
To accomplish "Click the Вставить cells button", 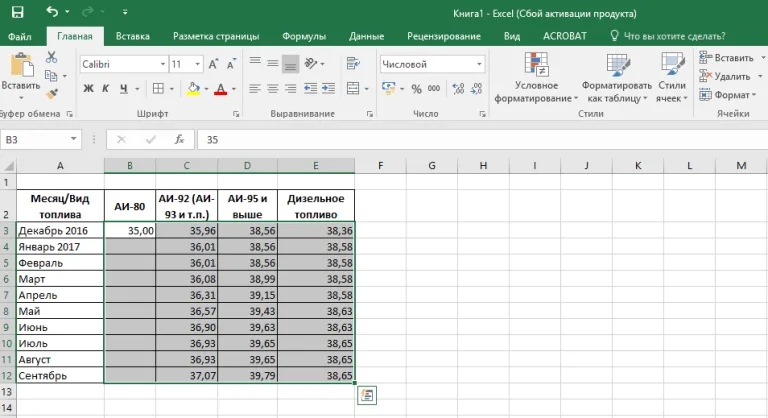I will point(727,58).
